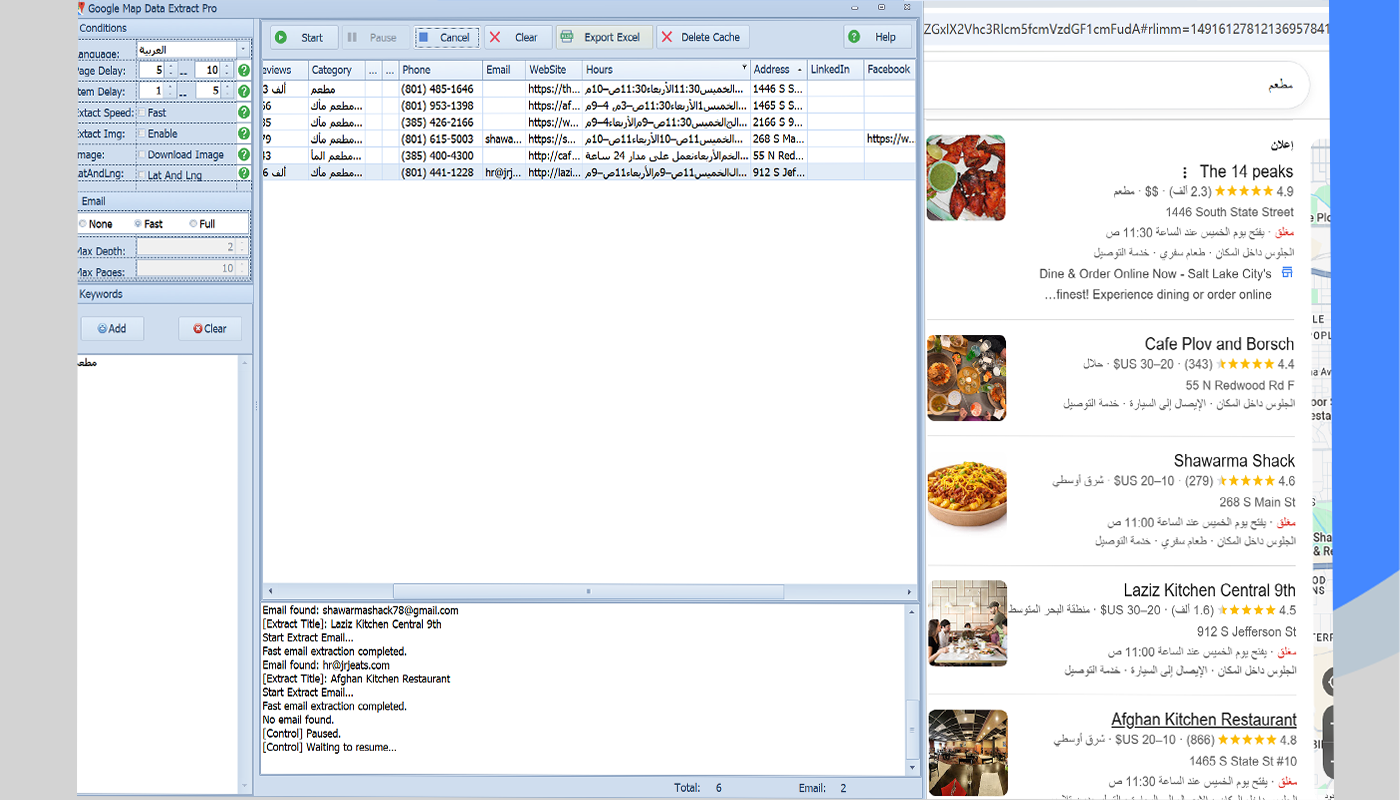The height and width of the screenshot is (800, 1400).
Task: Adjust Page Delay minimum spinner
Action: 171,71
